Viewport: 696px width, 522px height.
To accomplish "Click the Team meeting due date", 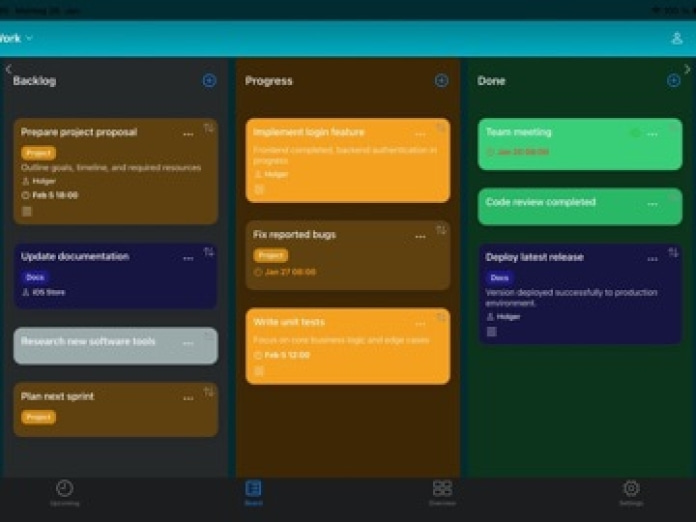I will pos(518,152).
